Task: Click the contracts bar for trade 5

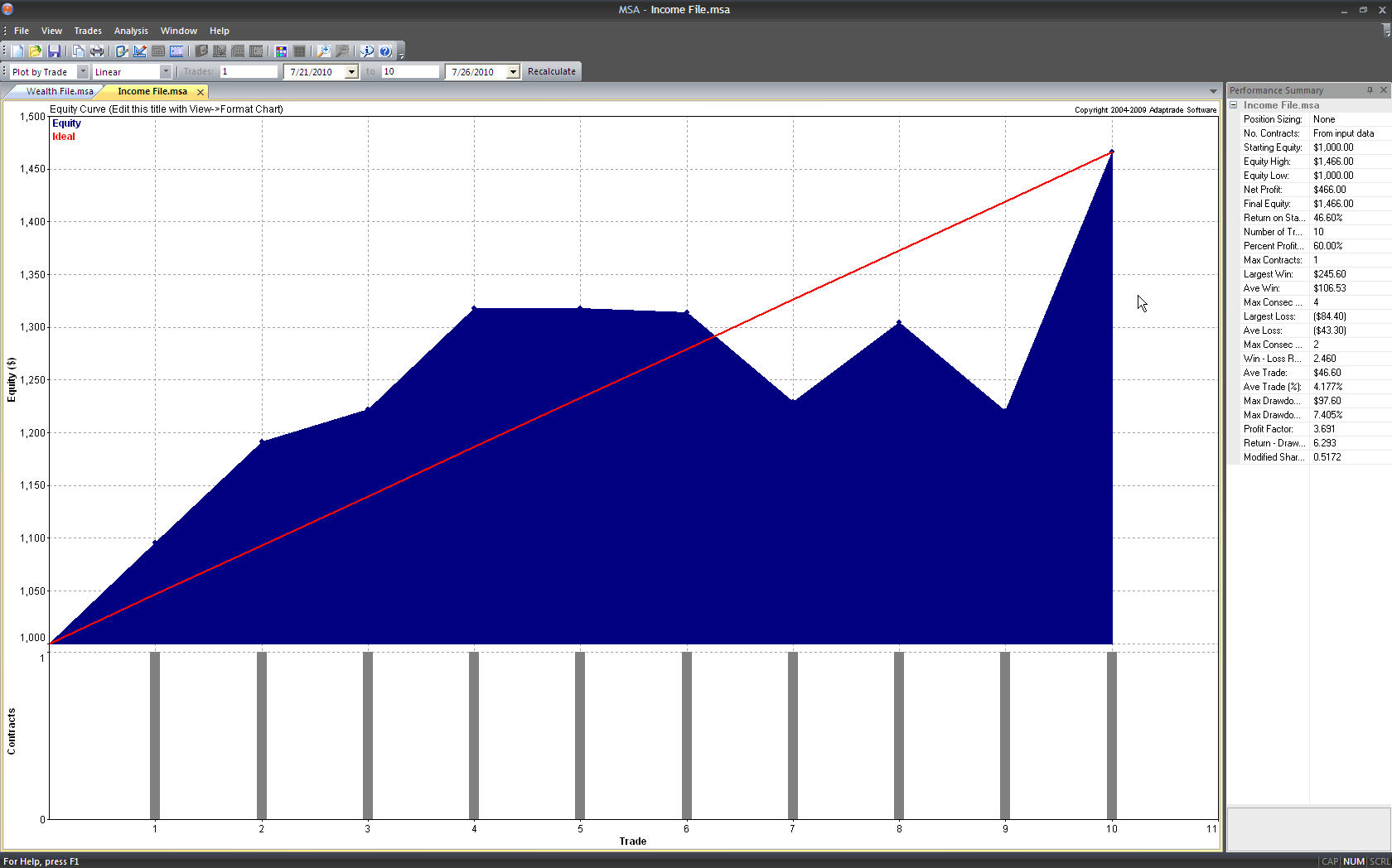Action: (x=580, y=735)
